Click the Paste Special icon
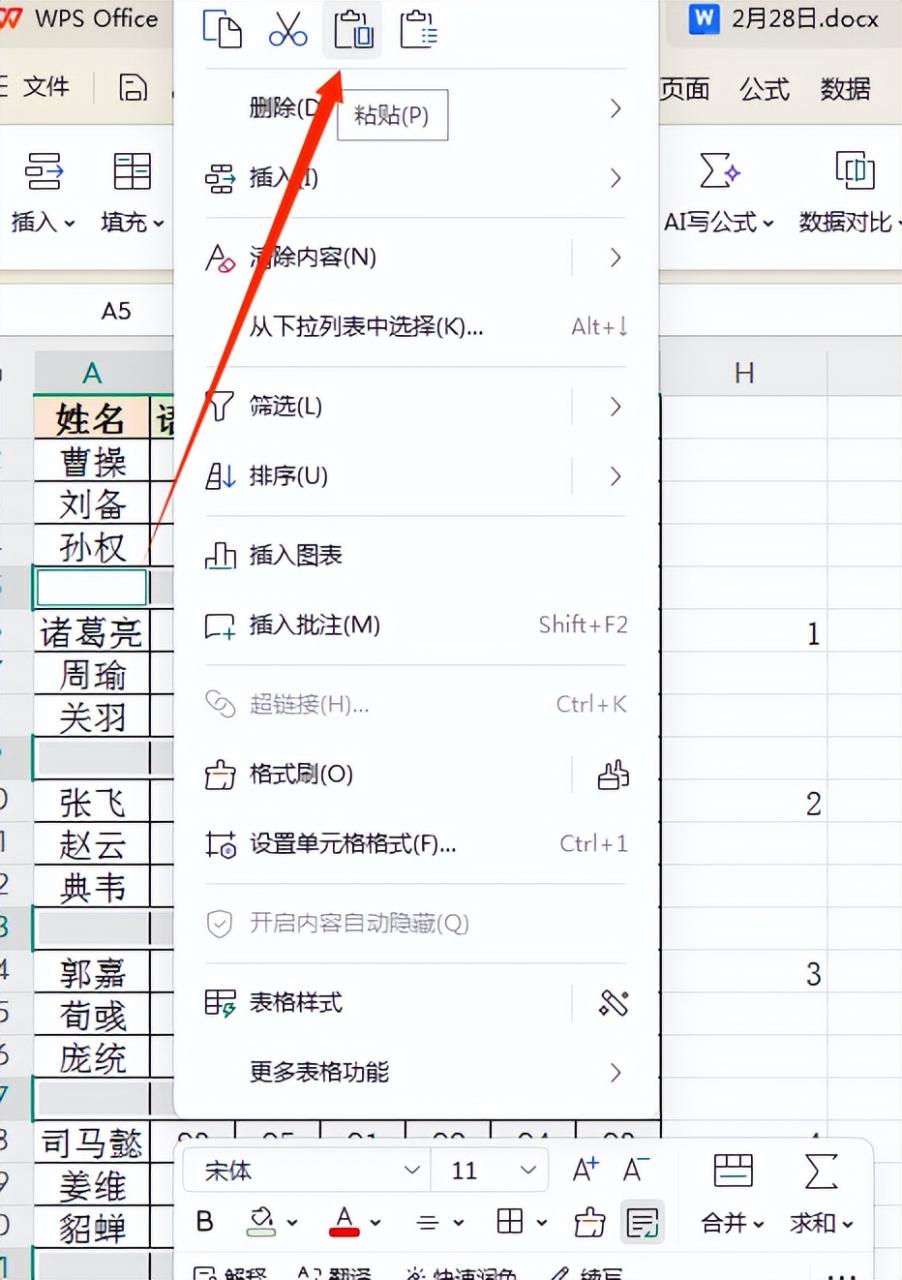Viewport: 902px width, 1280px height. point(419,30)
